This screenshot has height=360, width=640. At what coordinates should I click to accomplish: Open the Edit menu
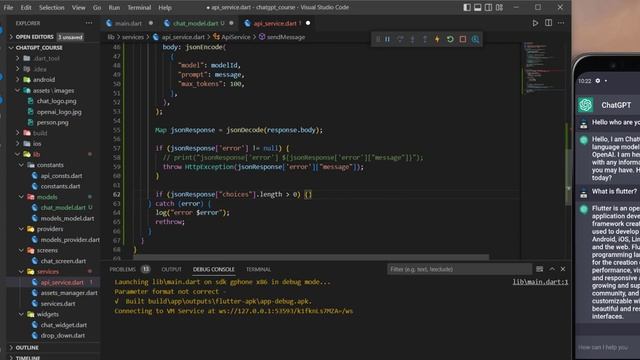click(x=26, y=7)
